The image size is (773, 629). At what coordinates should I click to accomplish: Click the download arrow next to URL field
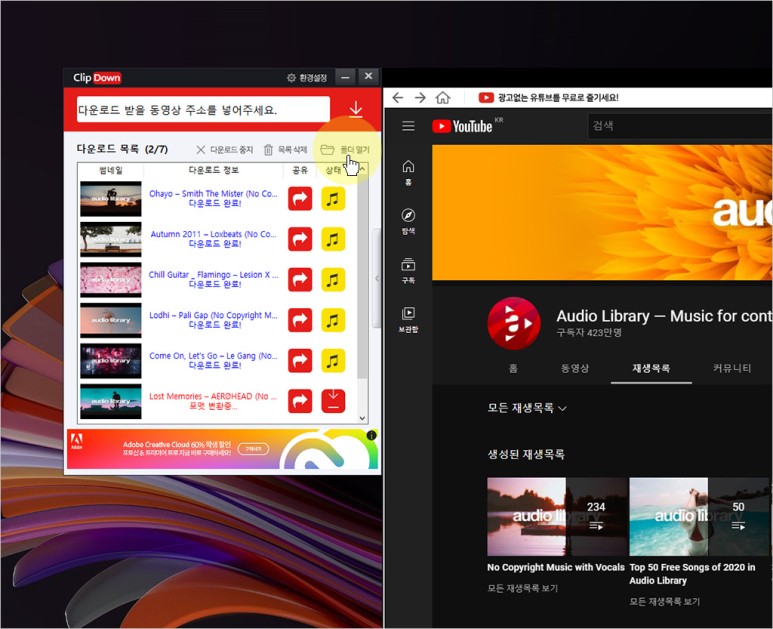(355, 109)
